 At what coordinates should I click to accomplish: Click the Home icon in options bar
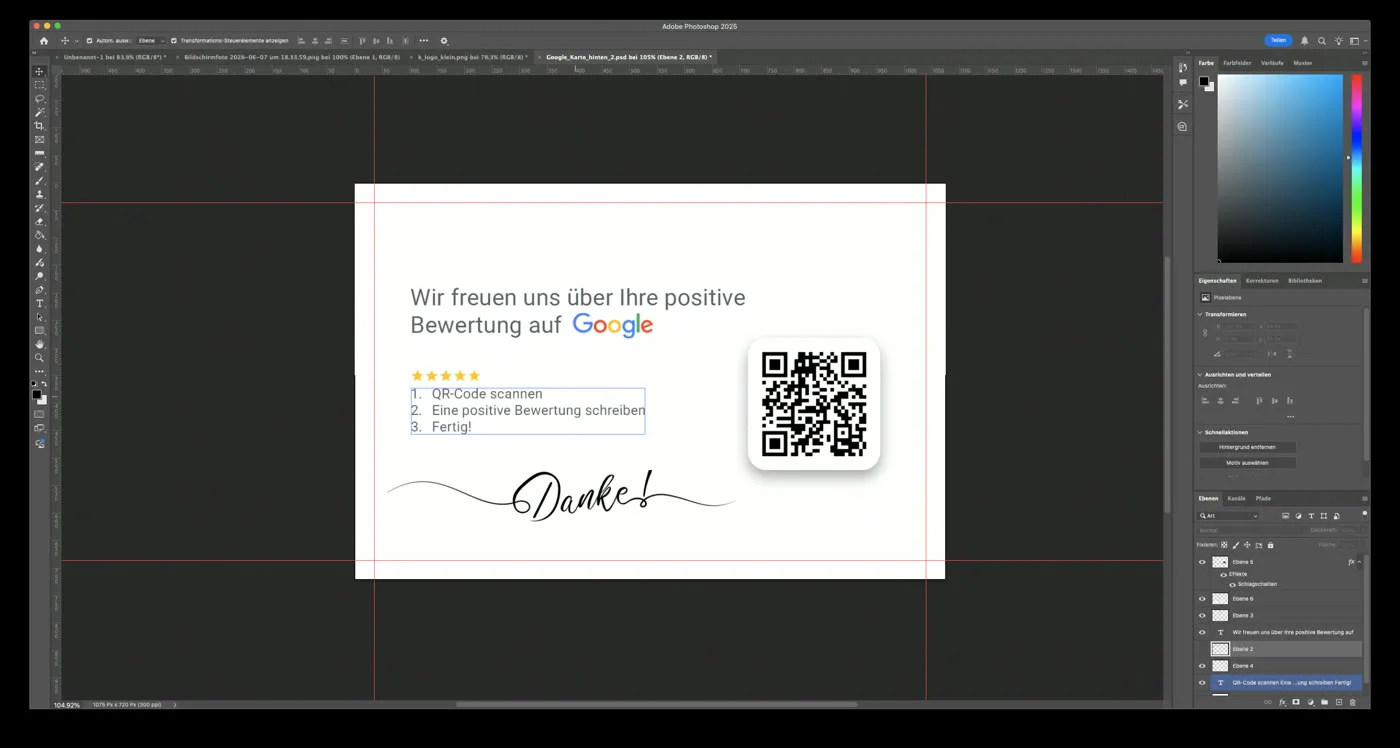[44, 41]
